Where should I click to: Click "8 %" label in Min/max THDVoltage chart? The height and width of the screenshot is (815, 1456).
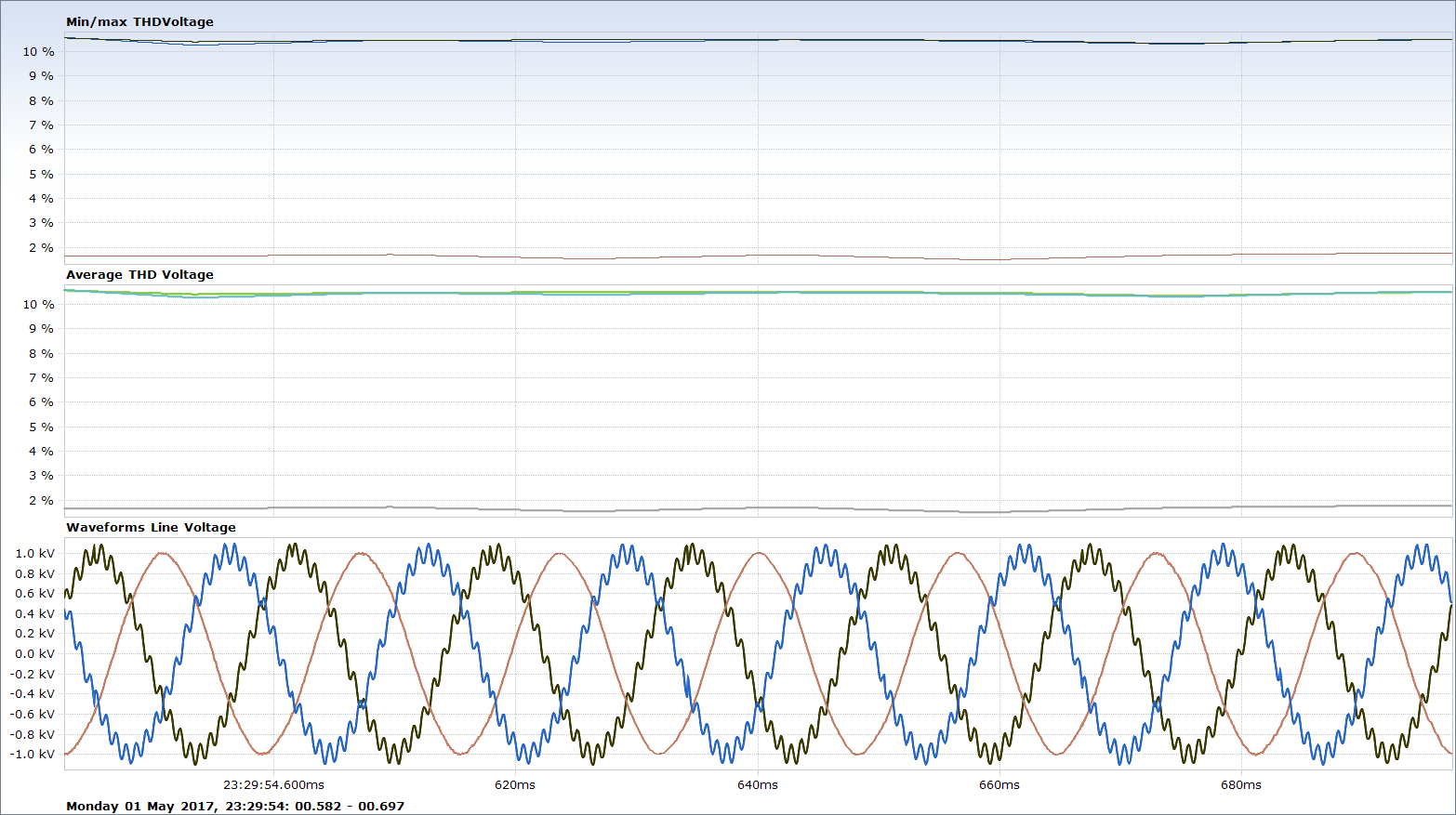click(x=41, y=100)
